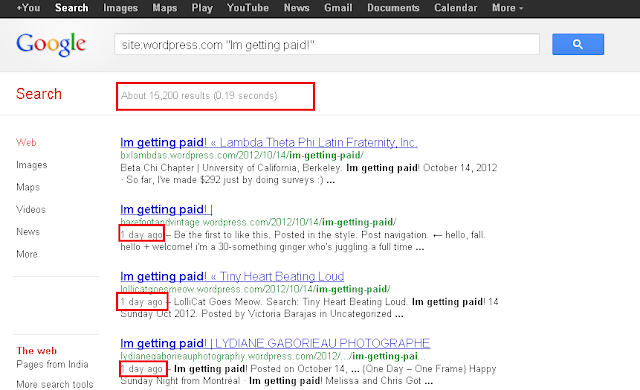The width and height of the screenshot is (640, 390).
Task: Go to Images in the top bar
Action: tap(120, 8)
